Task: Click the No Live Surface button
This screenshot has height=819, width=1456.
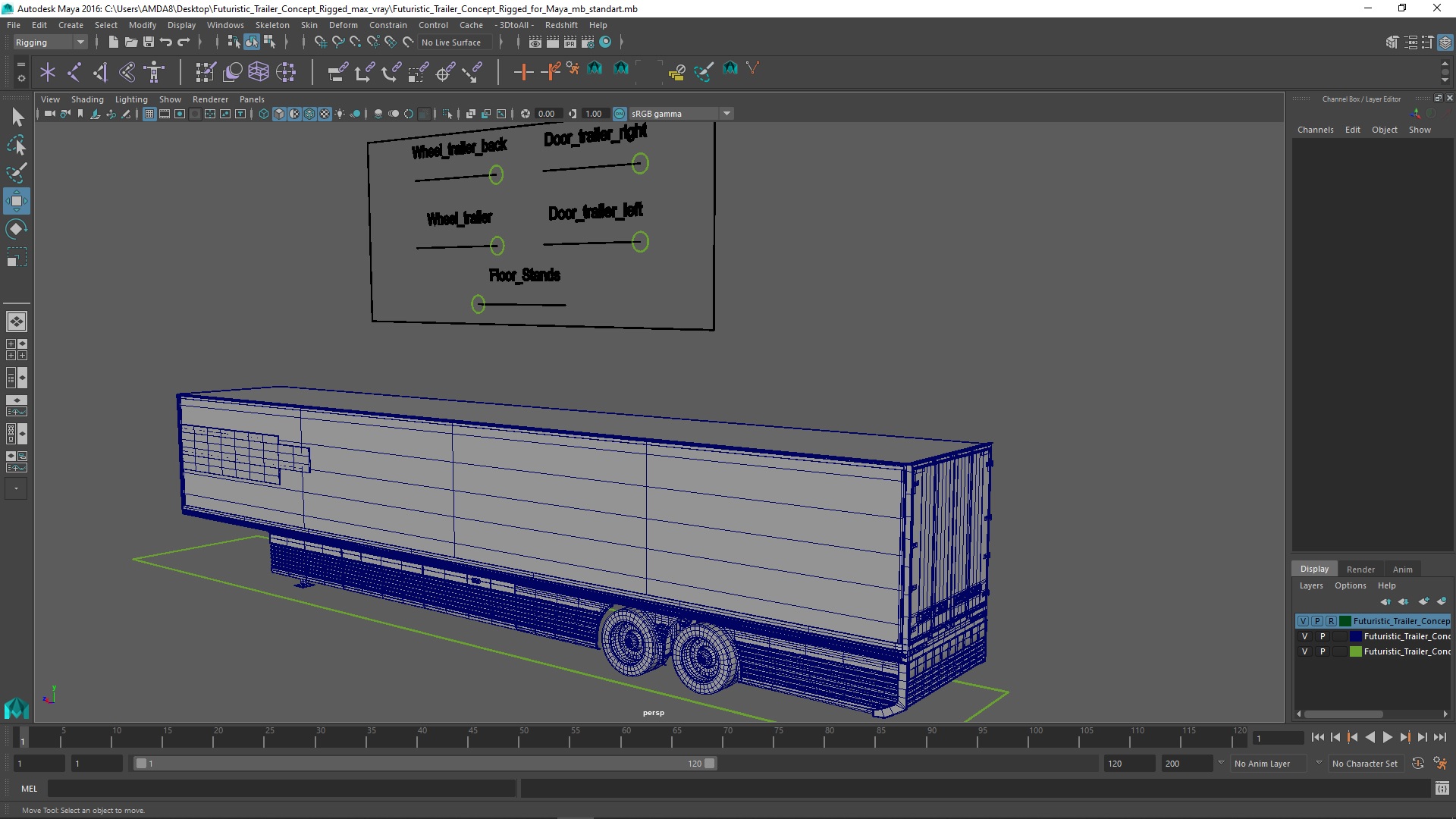Action: point(451,42)
